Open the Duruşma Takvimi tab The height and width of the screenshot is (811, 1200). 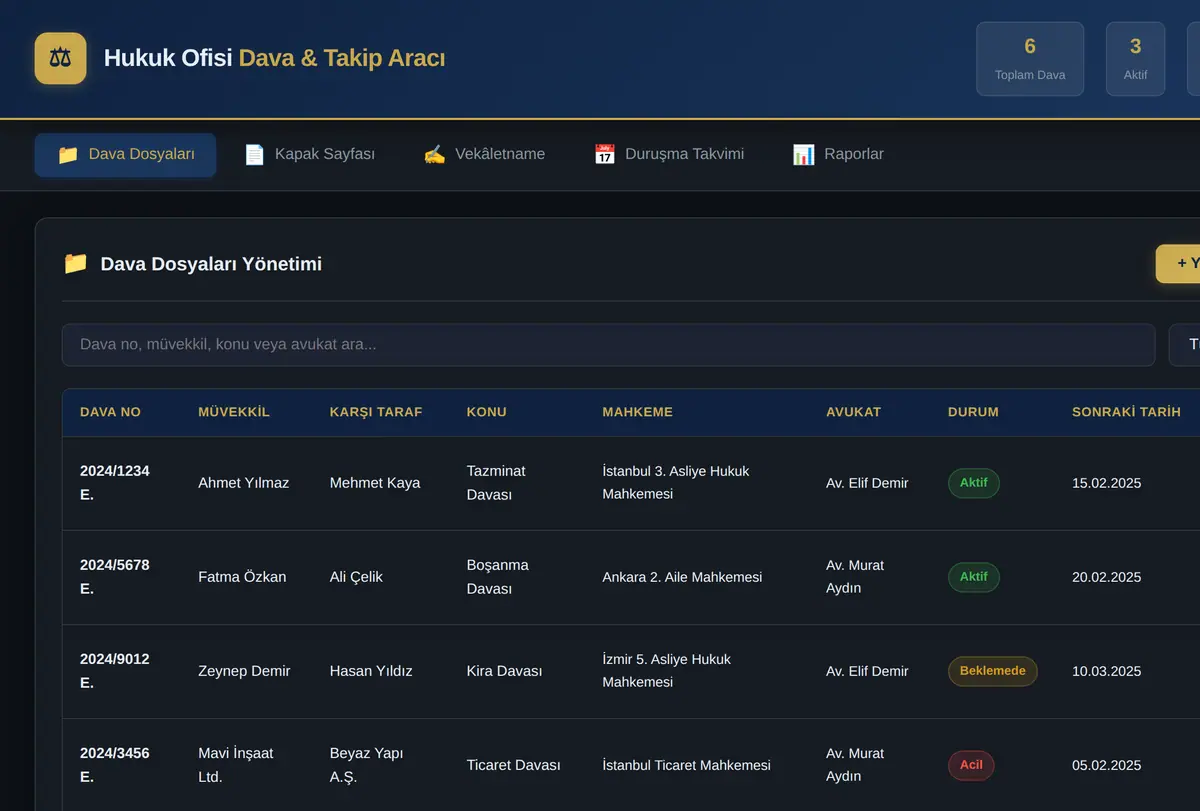point(668,155)
